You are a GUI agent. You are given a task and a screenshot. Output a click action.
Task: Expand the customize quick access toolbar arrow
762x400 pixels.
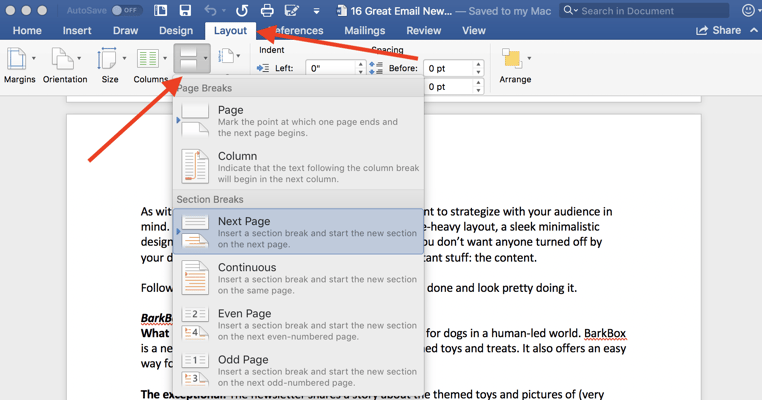coord(316,11)
